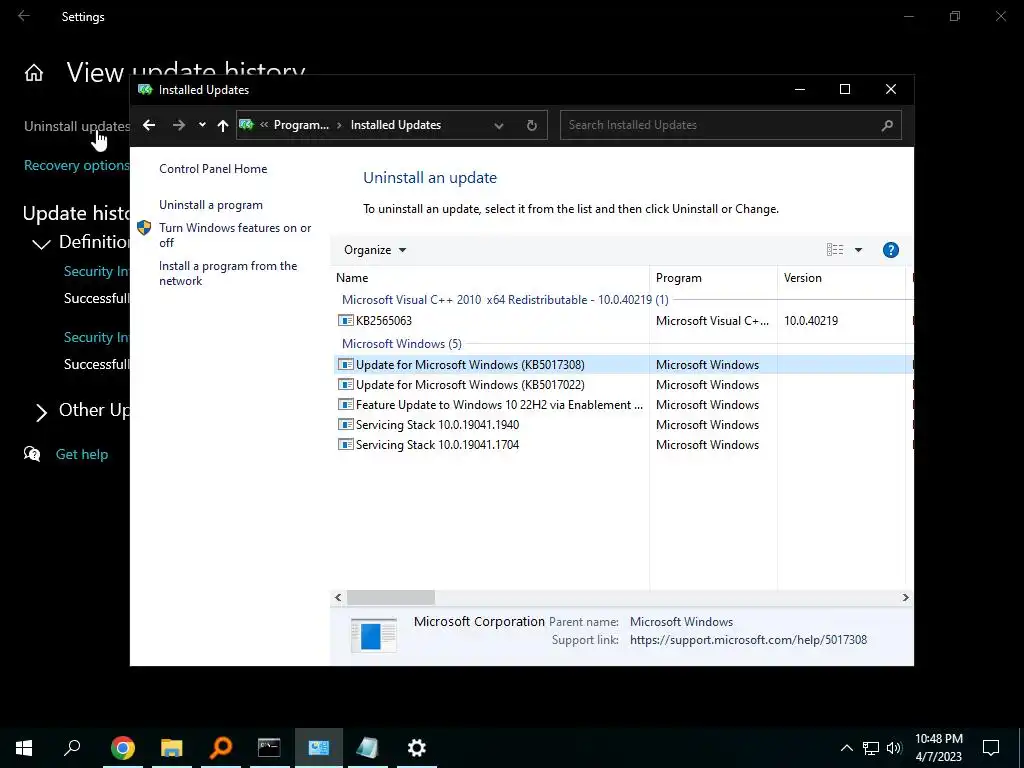The image size is (1024, 768).
Task: Open the blue Help button
Action: [890, 249]
